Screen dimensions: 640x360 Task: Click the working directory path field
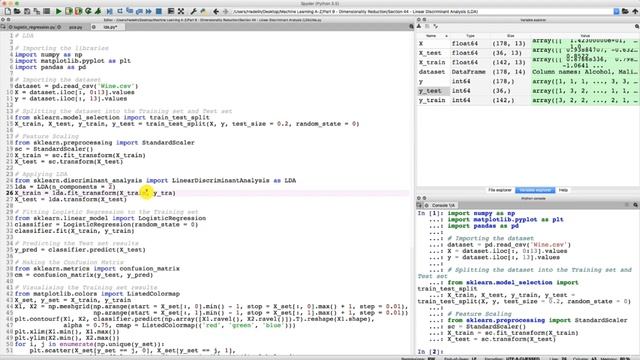tap(422, 11)
